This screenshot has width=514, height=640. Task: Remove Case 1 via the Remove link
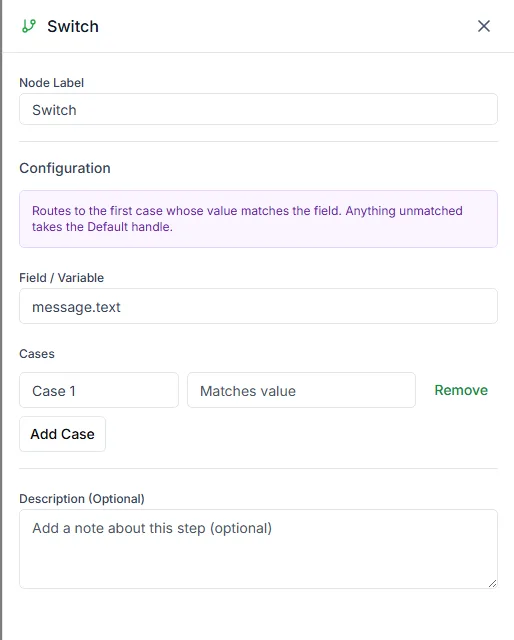(461, 390)
